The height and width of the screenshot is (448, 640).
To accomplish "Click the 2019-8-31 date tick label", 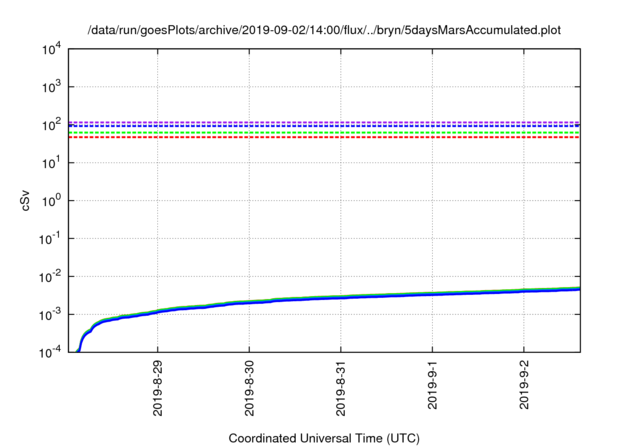I will click(341, 388).
